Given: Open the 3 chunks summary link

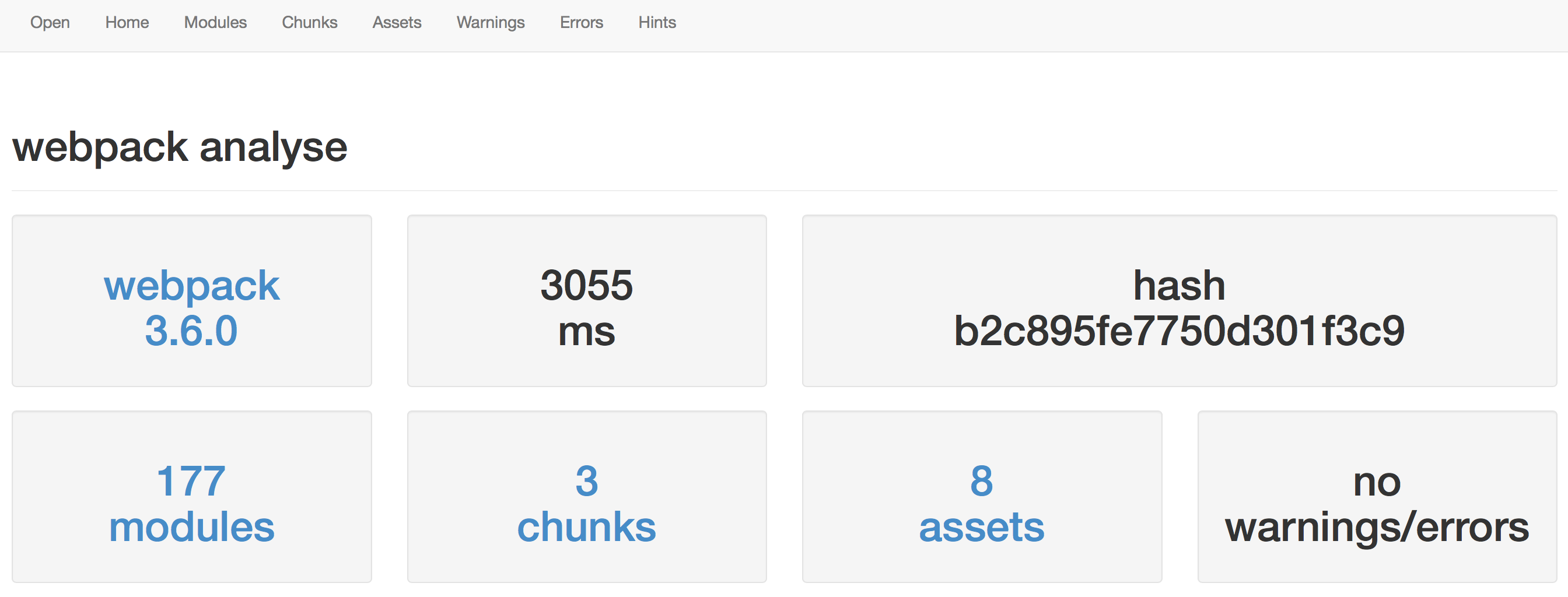Looking at the screenshot, I should click(586, 504).
